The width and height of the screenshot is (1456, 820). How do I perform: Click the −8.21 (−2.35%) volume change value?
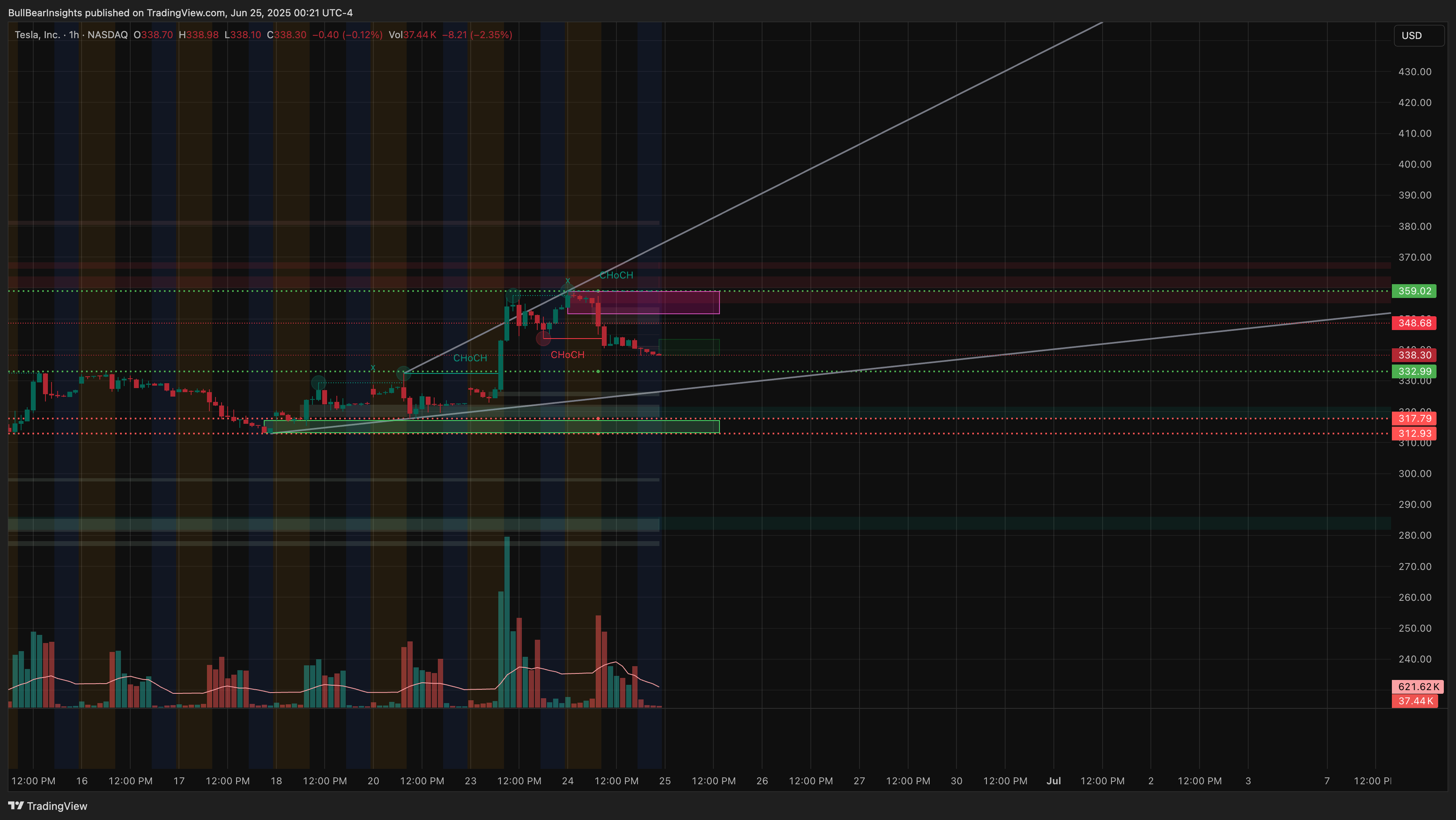[477, 35]
